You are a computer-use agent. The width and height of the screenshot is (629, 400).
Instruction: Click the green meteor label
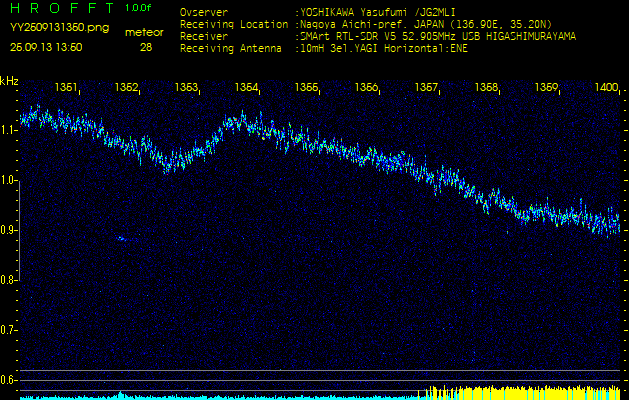coord(146,32)
